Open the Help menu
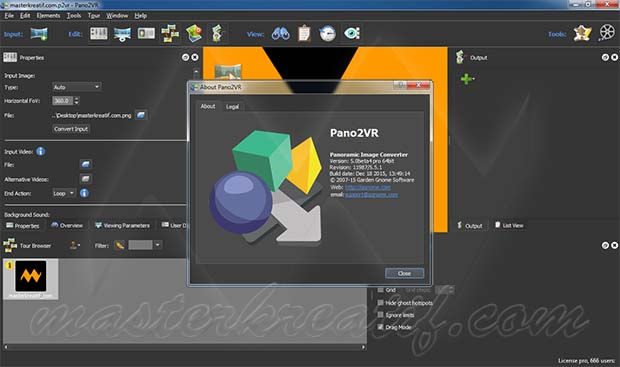The image size is (620, 367). pyautogui.click(x=141, y=15)
